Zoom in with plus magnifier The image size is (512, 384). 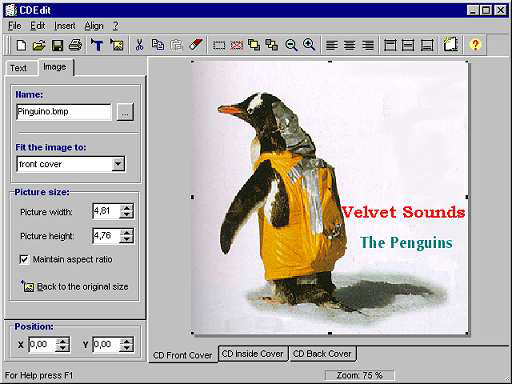click(309, 45)
